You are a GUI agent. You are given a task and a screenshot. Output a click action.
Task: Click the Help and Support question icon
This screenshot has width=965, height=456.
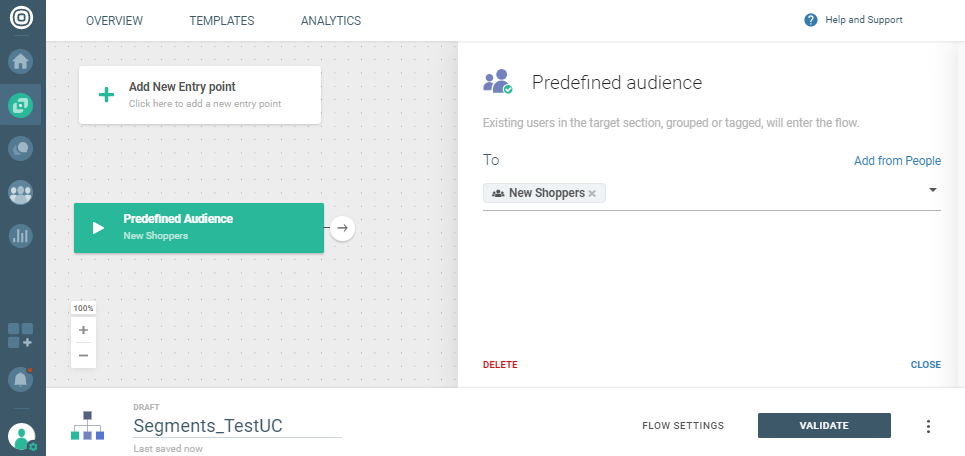click(811, 20)
